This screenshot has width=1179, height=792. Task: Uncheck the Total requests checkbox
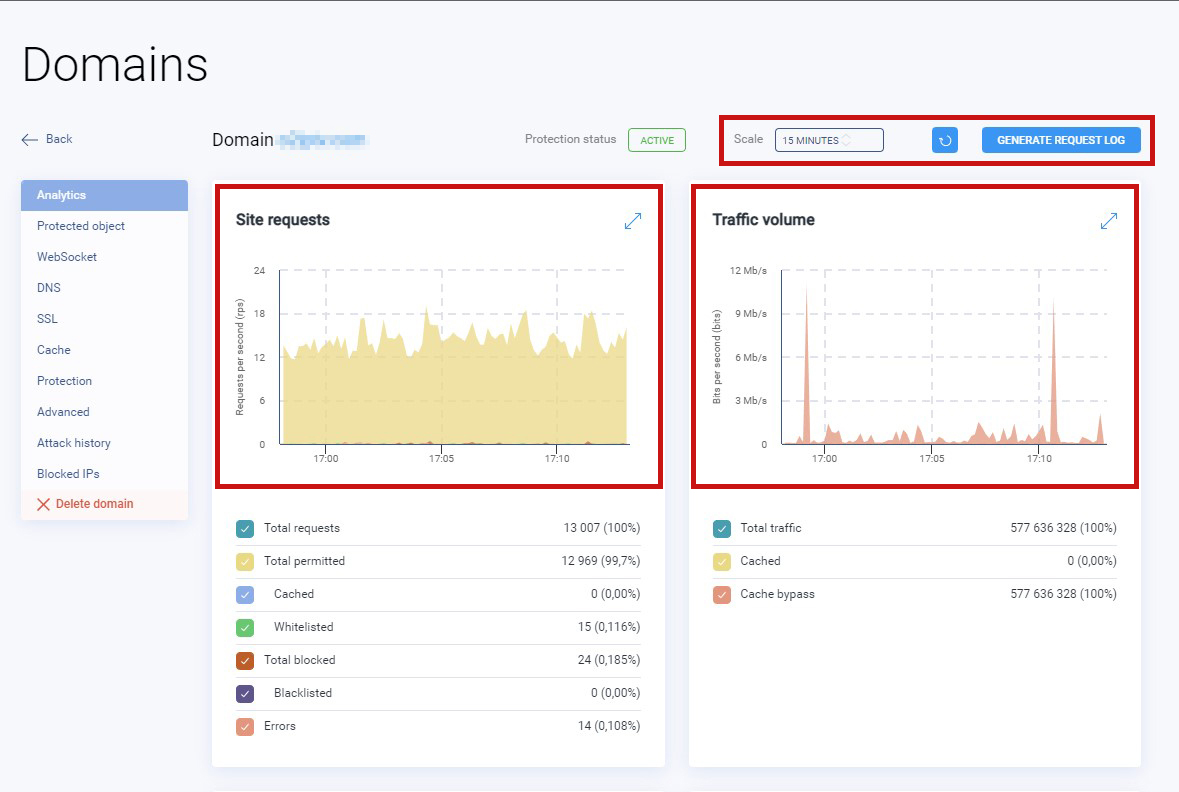(245, 529)
